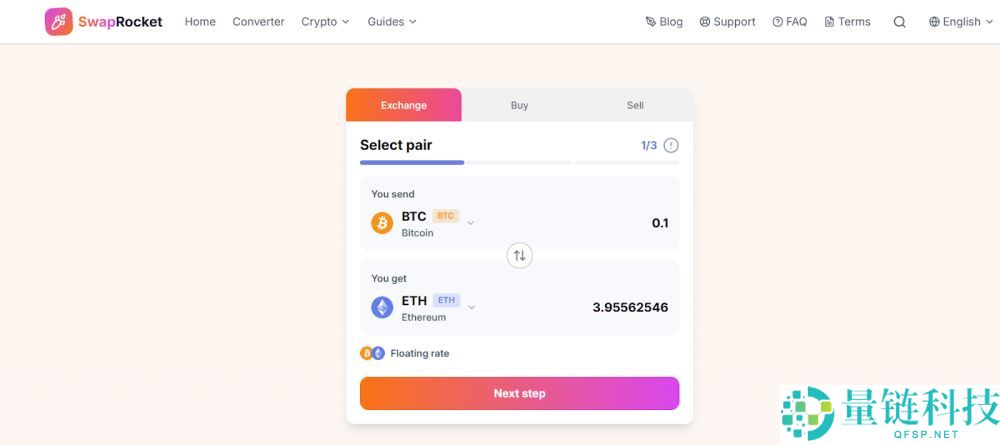Click the floating rate coin pair icon
This screenshot has width=1000, height=445.
coord(372,353)
